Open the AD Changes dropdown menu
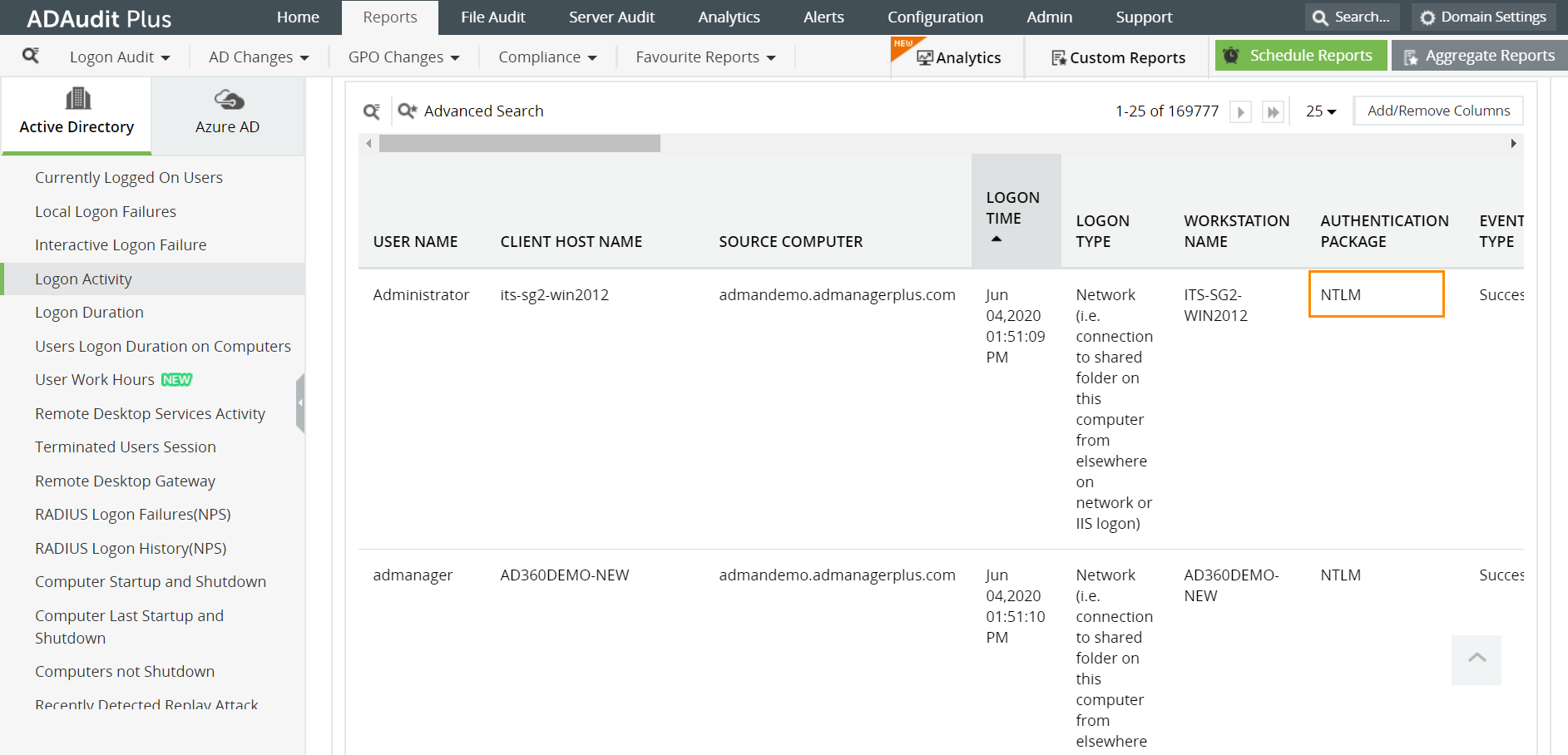 pyautogui.click(x=259, y=57)
